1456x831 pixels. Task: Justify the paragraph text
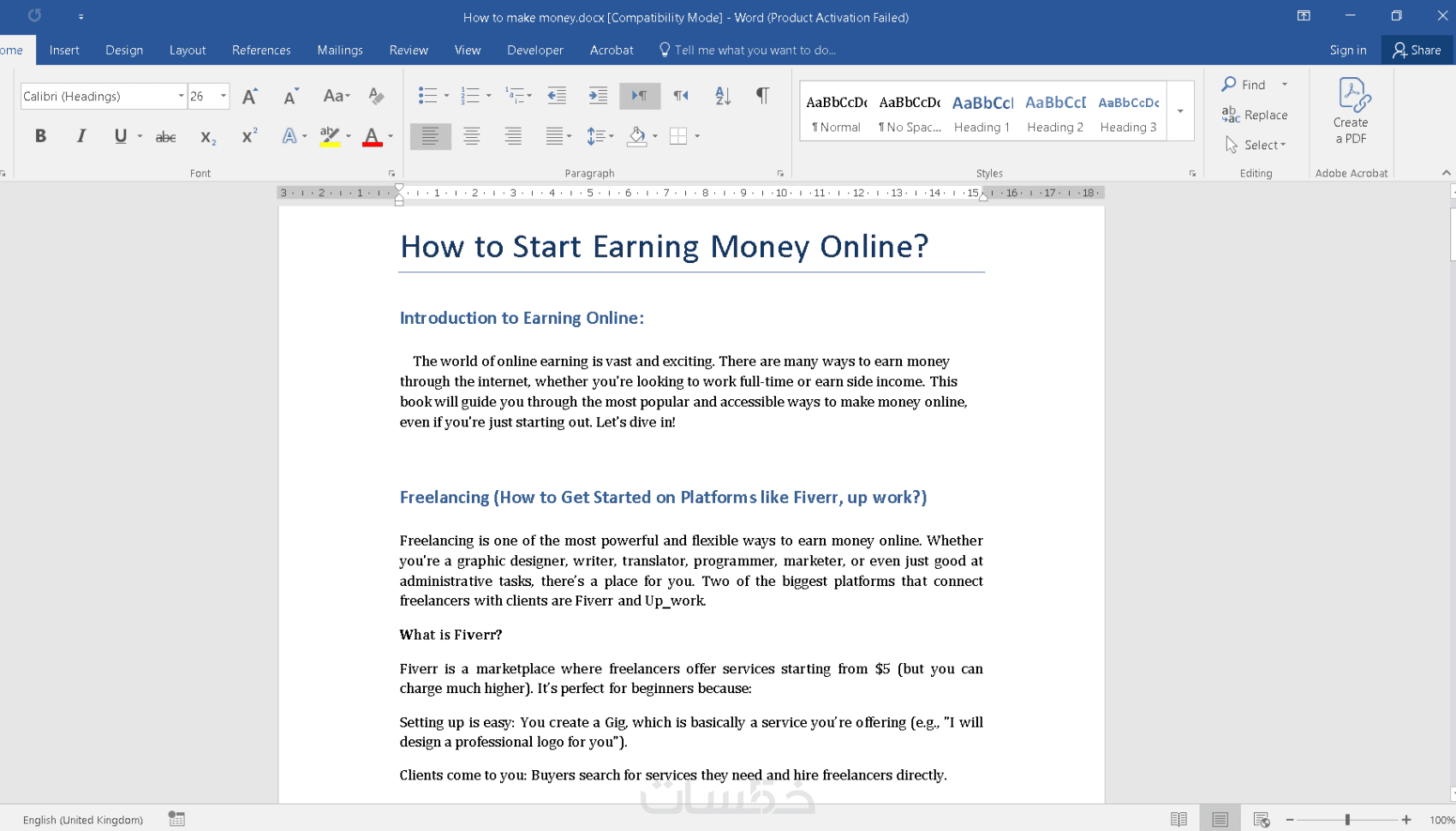pyautogui.click(x=554, y=136)
